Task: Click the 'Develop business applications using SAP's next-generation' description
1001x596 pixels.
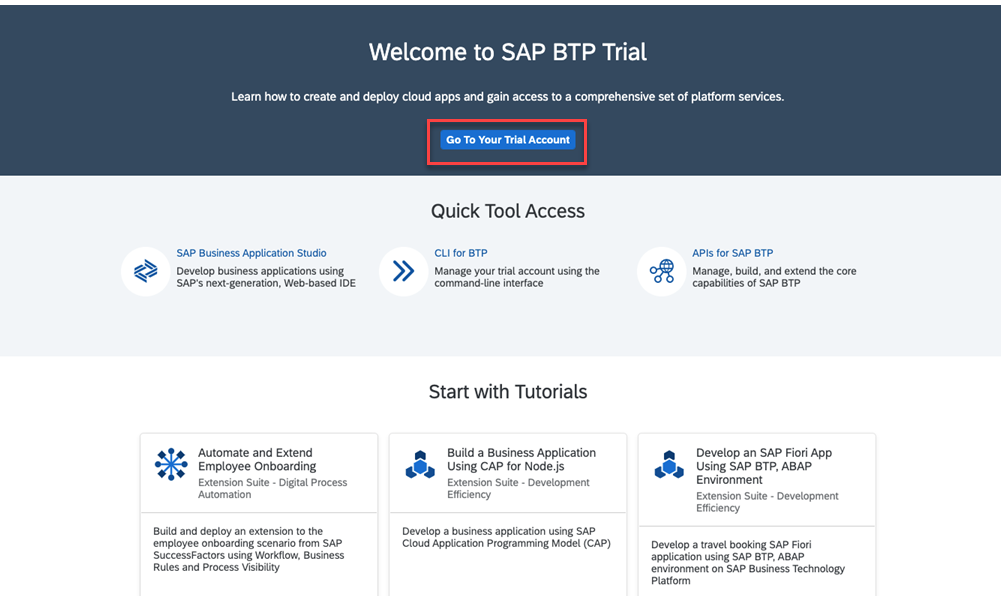Action: (x=266, y=277)
